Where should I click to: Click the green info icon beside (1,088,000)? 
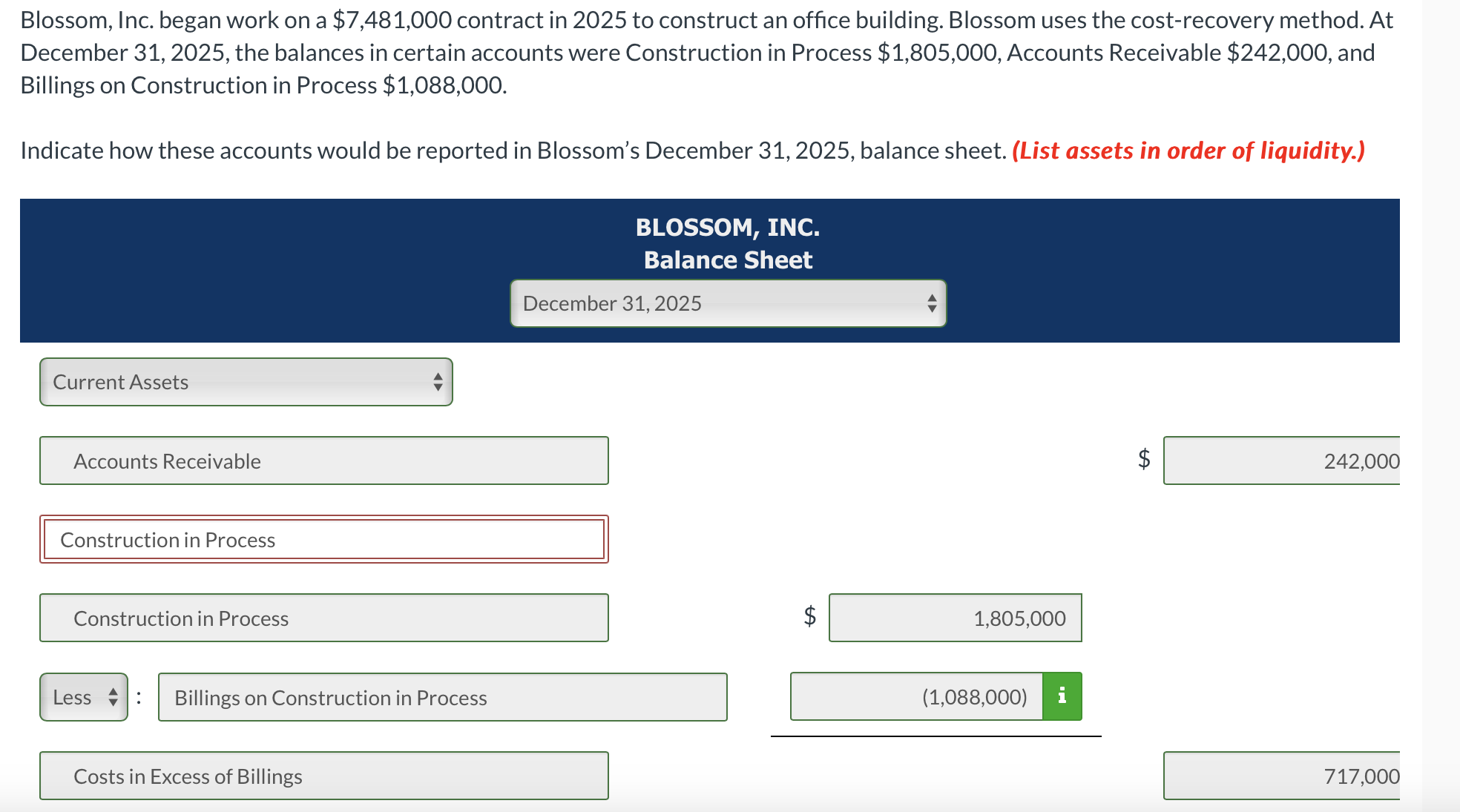pos(1062,696)
